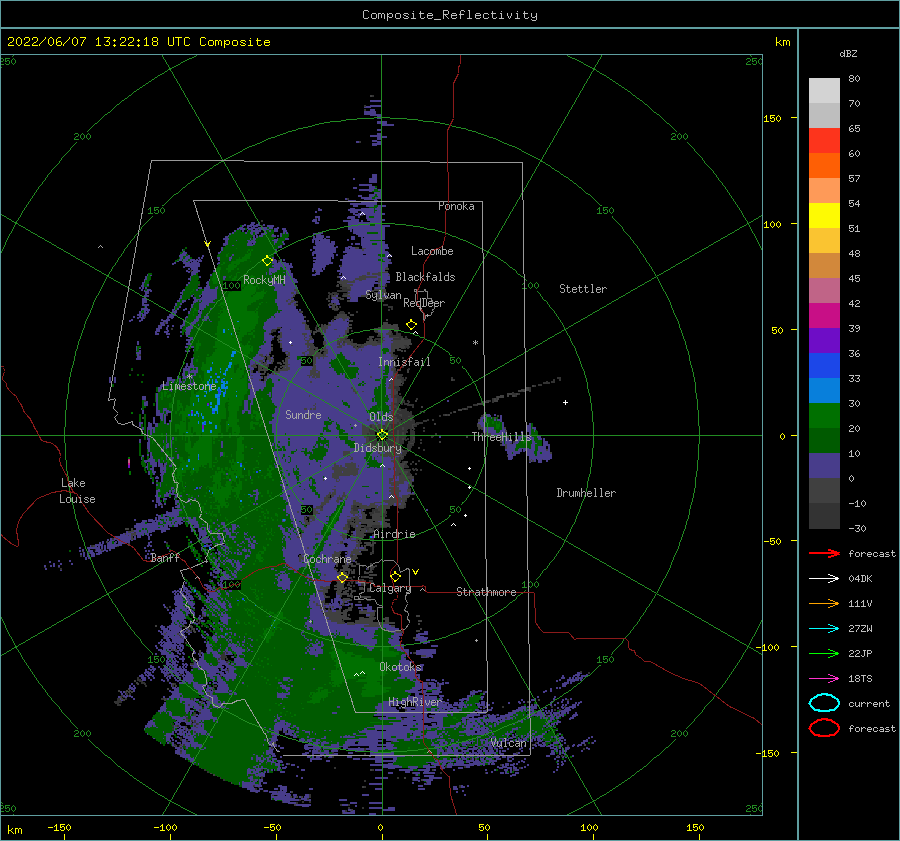Click the Airdrie label
Image resolution: width=900 pixels, height=841 pixels.
pyautogui.click(x=394, y=534)
